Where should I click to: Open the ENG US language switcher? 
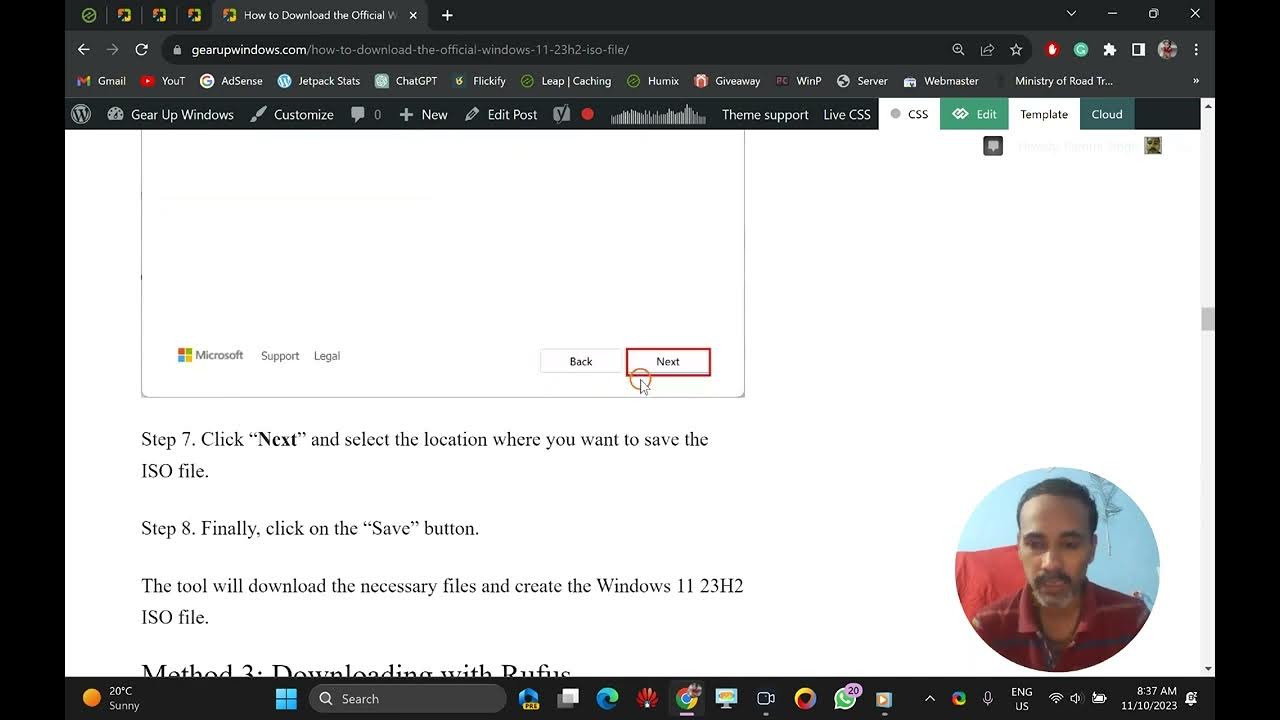point(1021,698)
